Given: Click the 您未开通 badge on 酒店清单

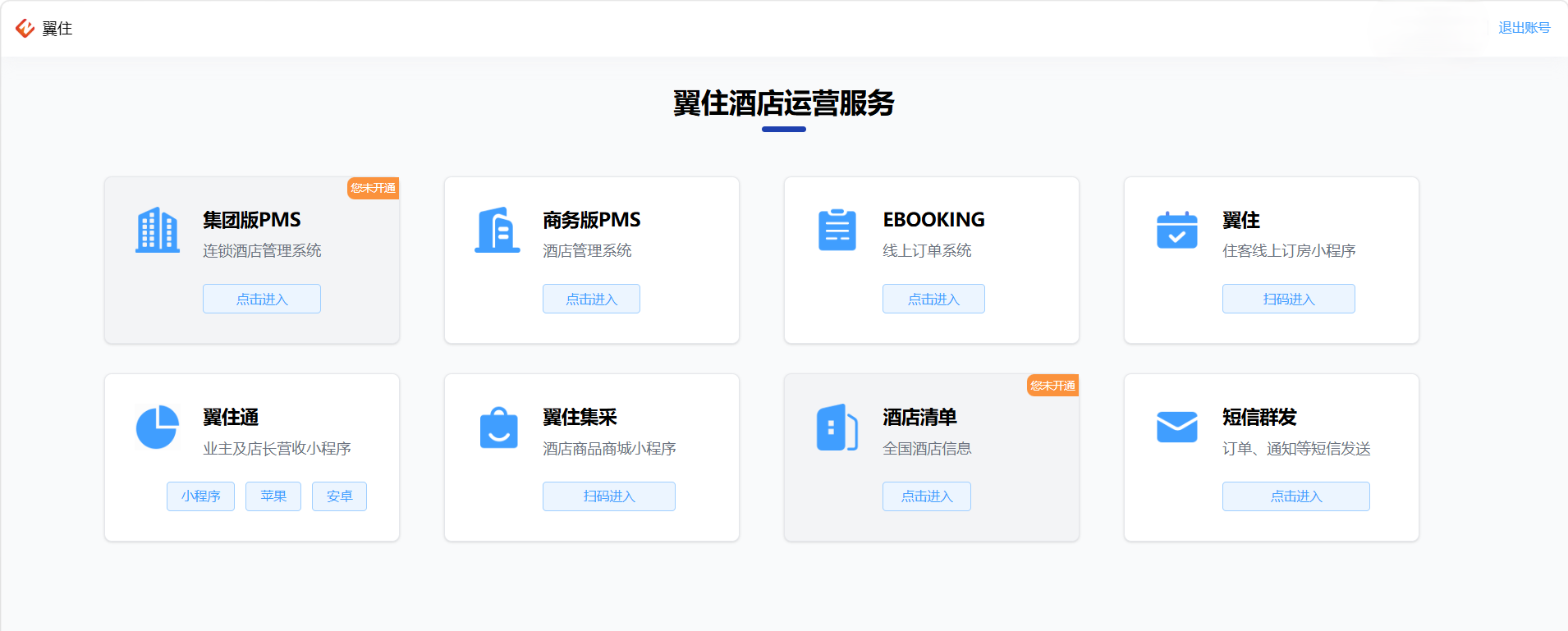Looking at the screenshot, I should [x=1052, y=386].
